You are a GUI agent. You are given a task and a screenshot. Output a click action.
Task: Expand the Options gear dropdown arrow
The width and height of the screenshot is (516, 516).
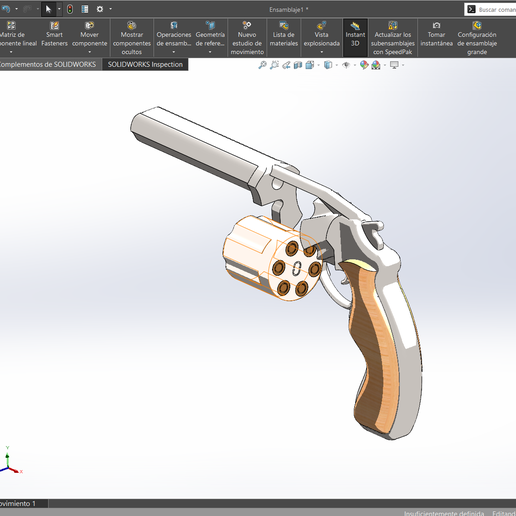tap(110, 9)
